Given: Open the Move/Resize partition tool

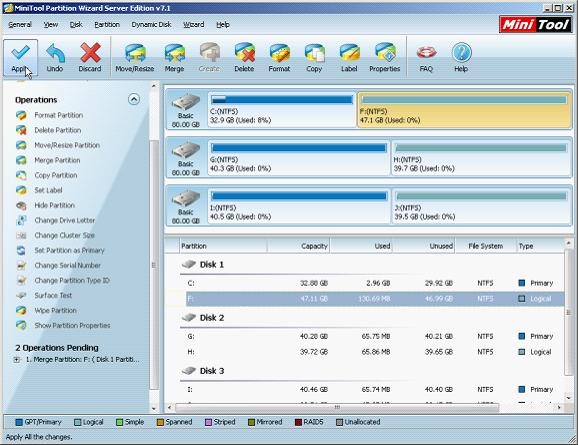Looking at the screenshot, I should tap(135, 57).
